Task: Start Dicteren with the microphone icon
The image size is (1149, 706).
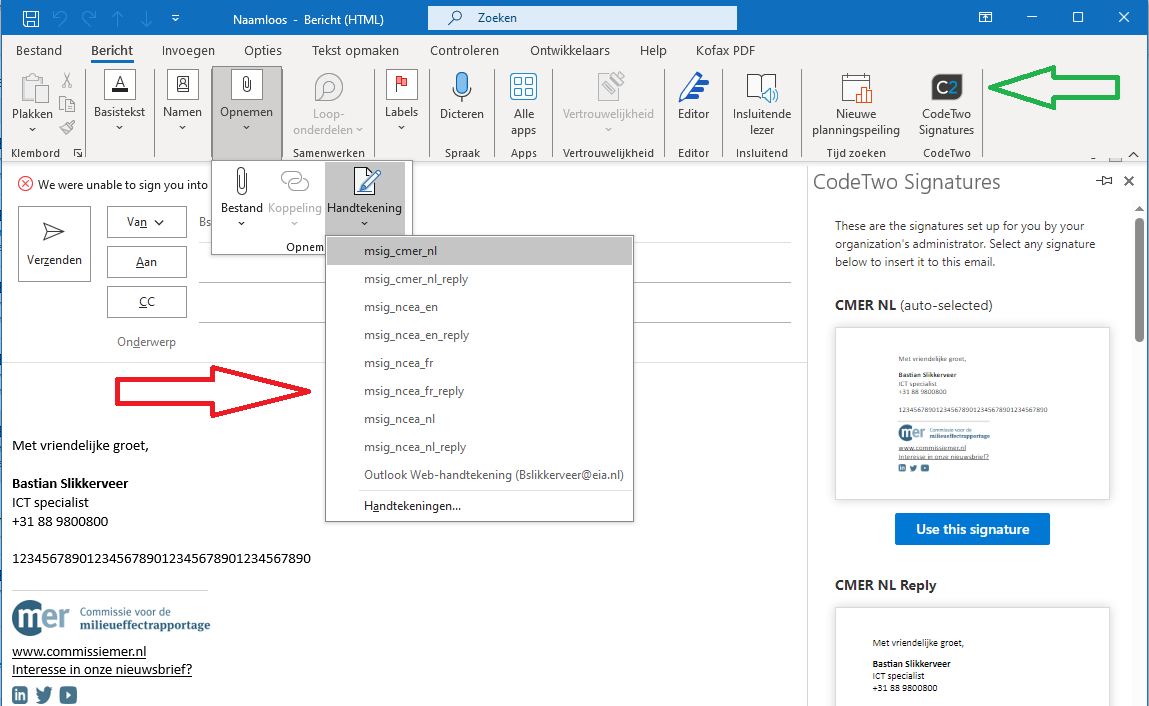Action: 462,97
